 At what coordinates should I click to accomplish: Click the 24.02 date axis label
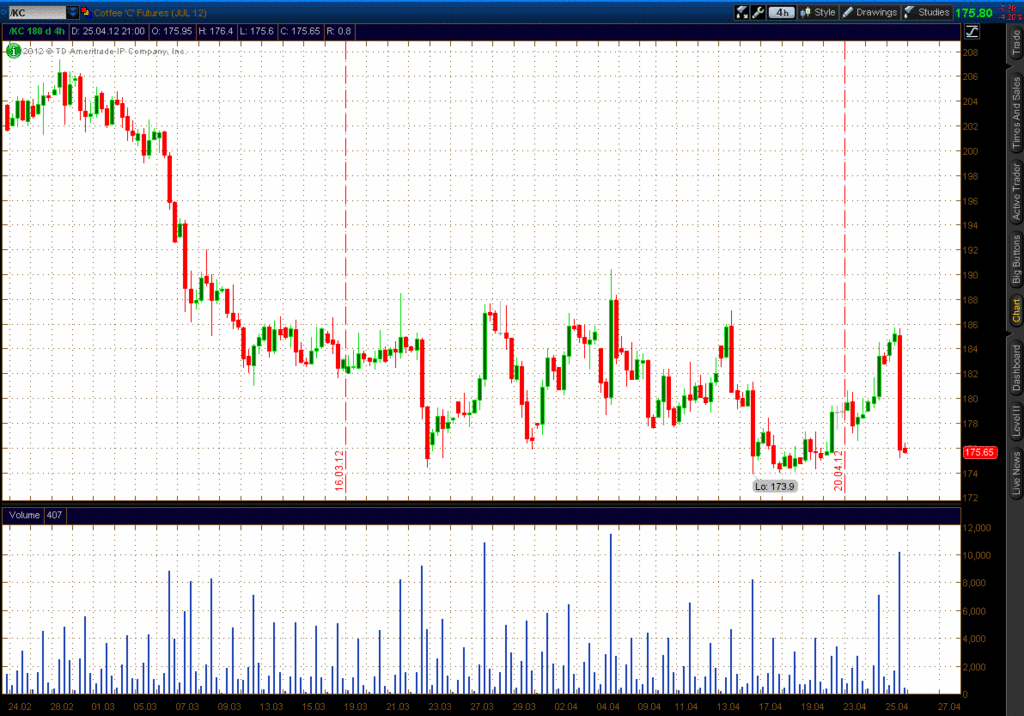pyautogui.click(x=20, y=706)
